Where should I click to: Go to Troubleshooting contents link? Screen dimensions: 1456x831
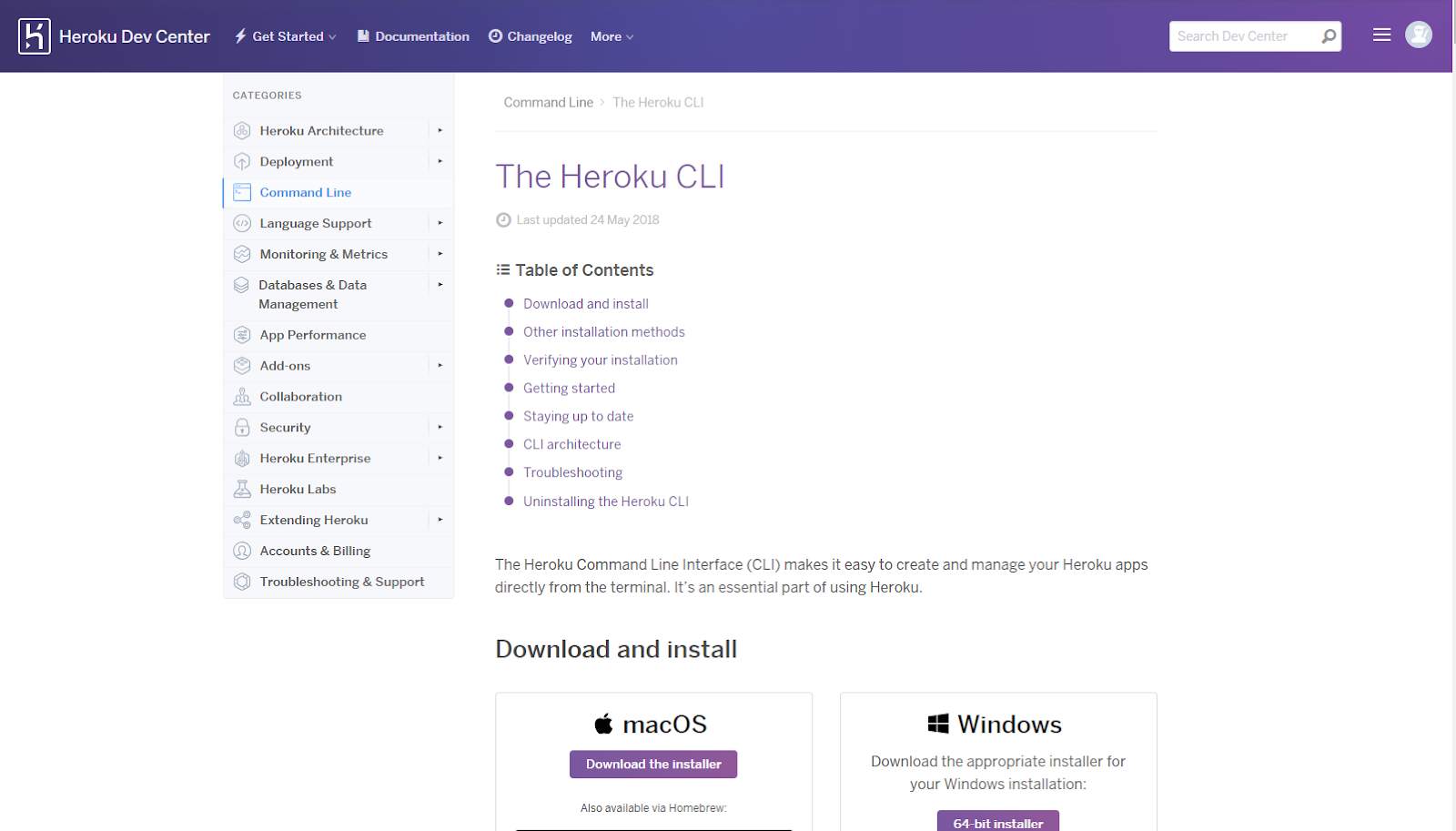573,472
